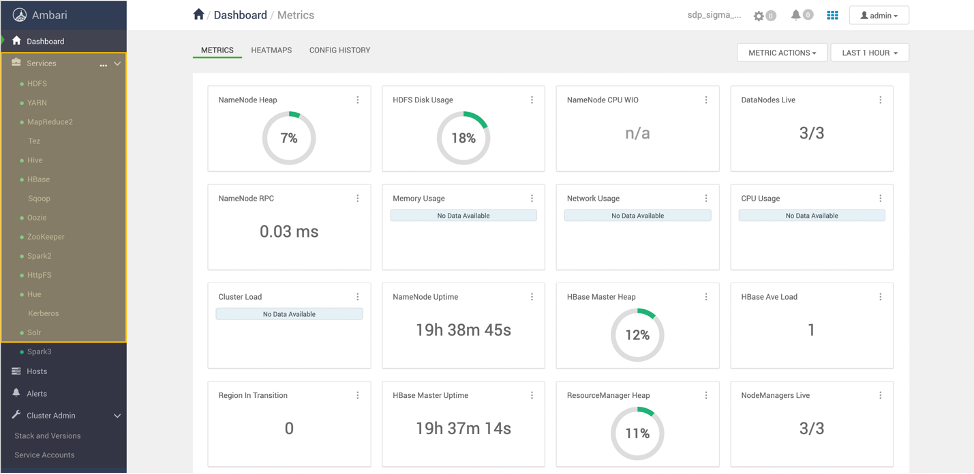Open the Oozie service
Viewport: 974px width, 474px height.
pos(37,218)
